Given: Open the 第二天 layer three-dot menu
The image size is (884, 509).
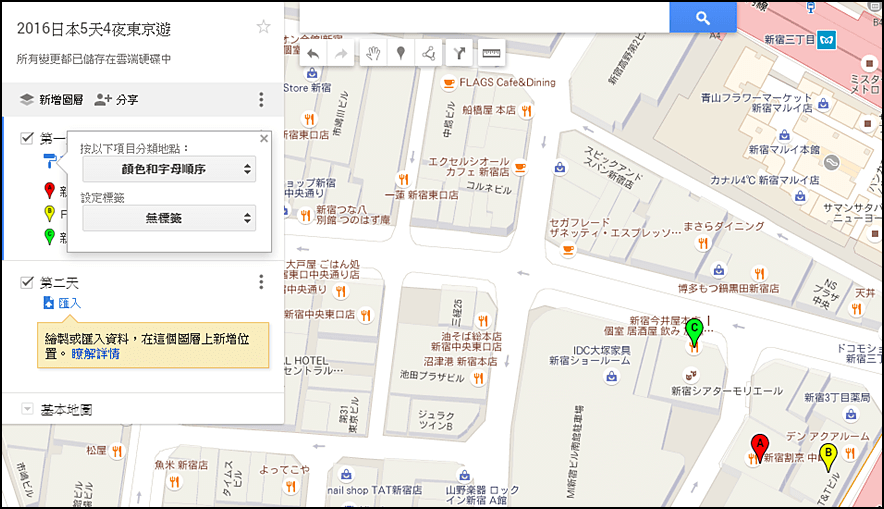Looking at the screenshot, I should click(x=261, y=282).
